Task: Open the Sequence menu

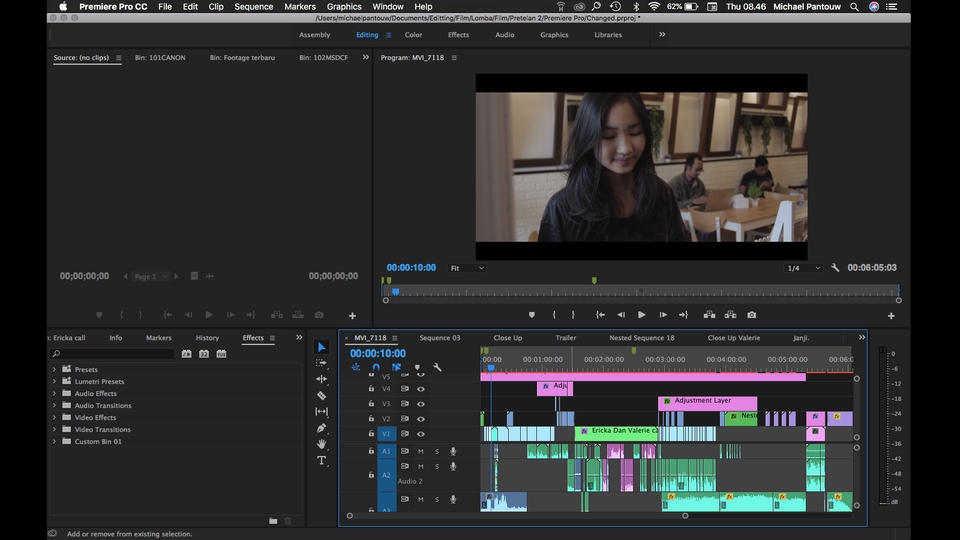Action: tap(253, 7)
